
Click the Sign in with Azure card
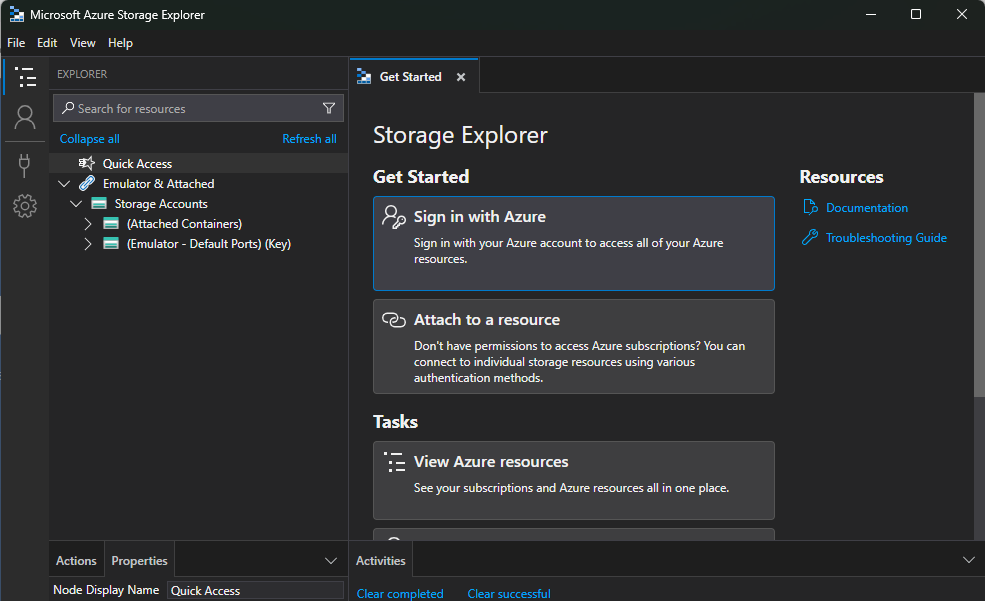574,243
